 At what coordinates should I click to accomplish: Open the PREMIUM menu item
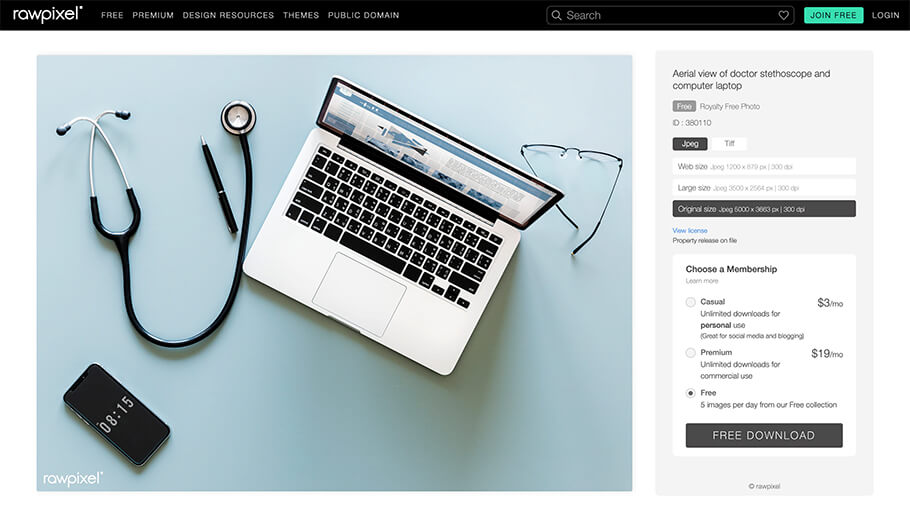153,15
